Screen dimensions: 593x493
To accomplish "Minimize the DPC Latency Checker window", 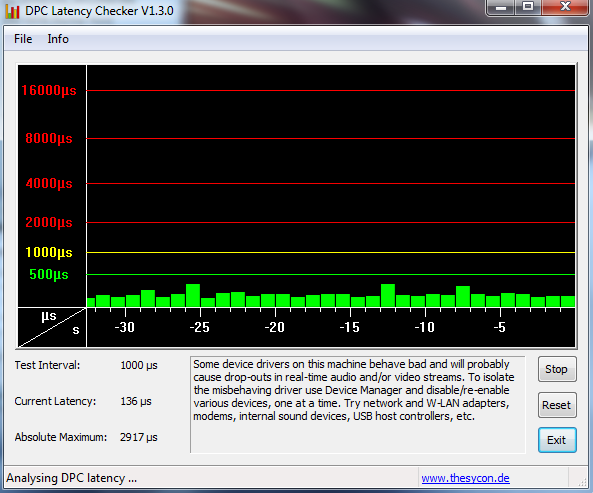I will [501, 7].
